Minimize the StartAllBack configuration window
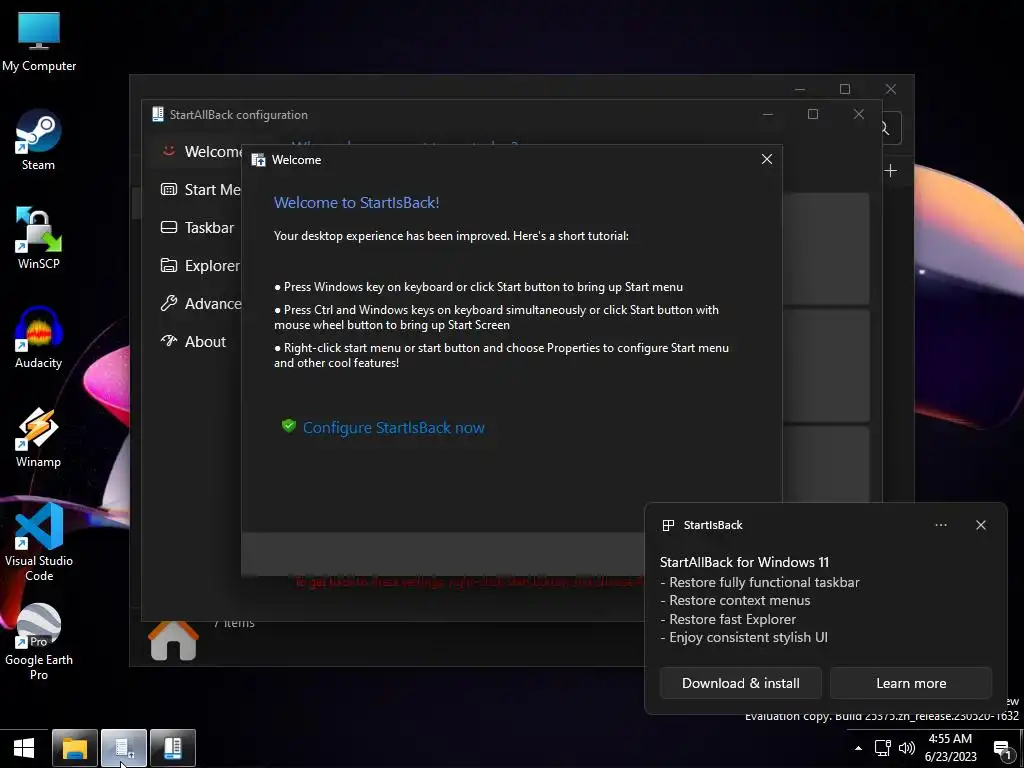1024x768 pixels. [768, 114]
